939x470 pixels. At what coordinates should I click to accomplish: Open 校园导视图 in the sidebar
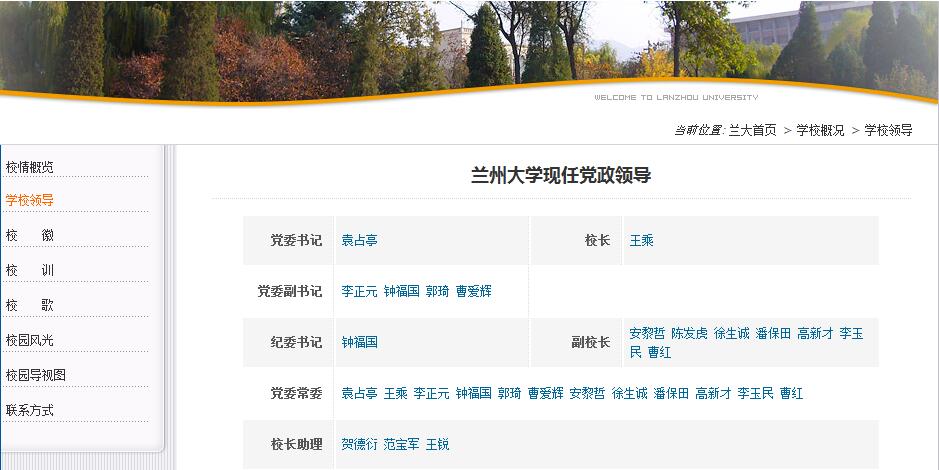[x=35, y=375]
